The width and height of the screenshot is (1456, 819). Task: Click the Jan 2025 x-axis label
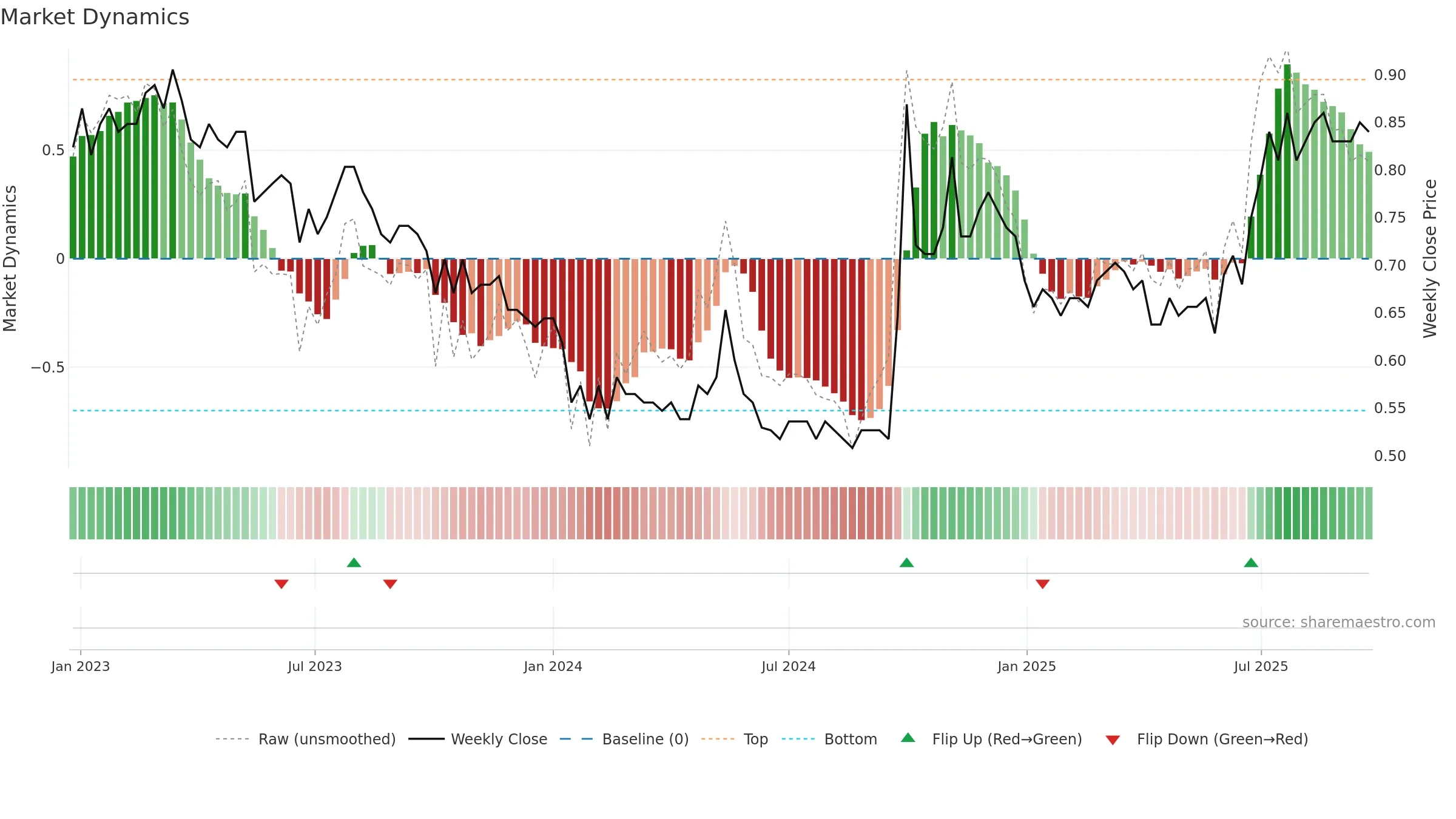tap(1026, 666)
